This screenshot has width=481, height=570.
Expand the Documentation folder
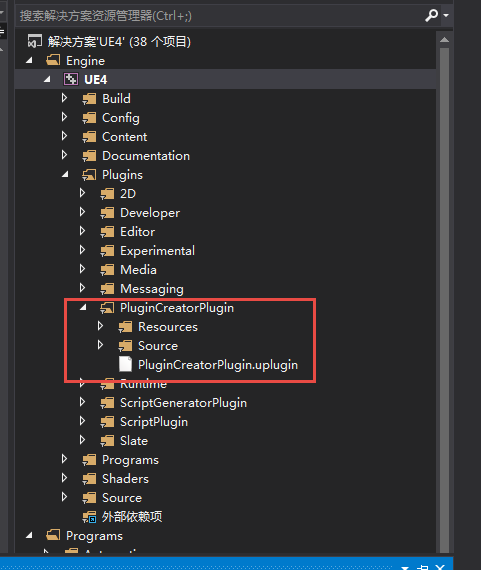click(64, 155)
